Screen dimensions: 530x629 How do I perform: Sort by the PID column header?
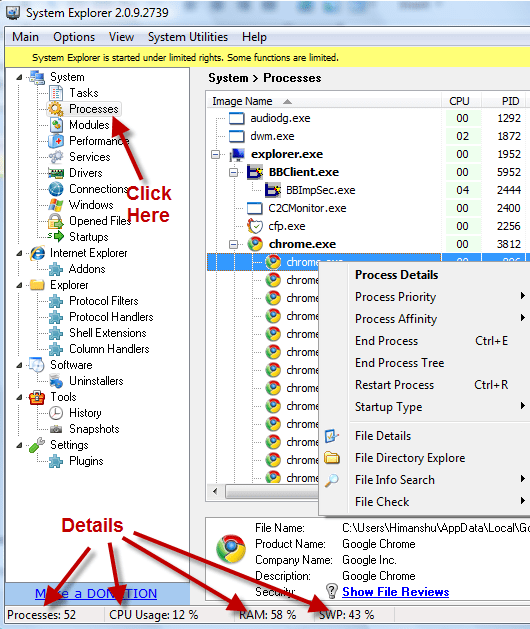506,101
